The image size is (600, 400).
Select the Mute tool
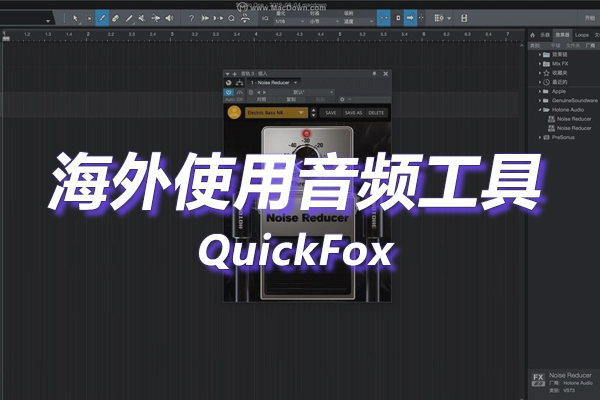coord(142,18)
